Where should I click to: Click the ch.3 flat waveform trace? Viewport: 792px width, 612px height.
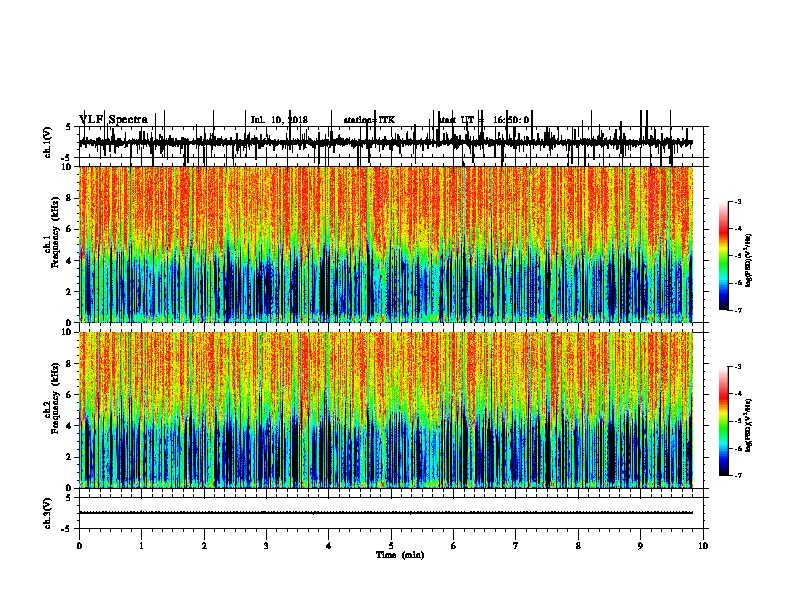(x=385, y=513)
